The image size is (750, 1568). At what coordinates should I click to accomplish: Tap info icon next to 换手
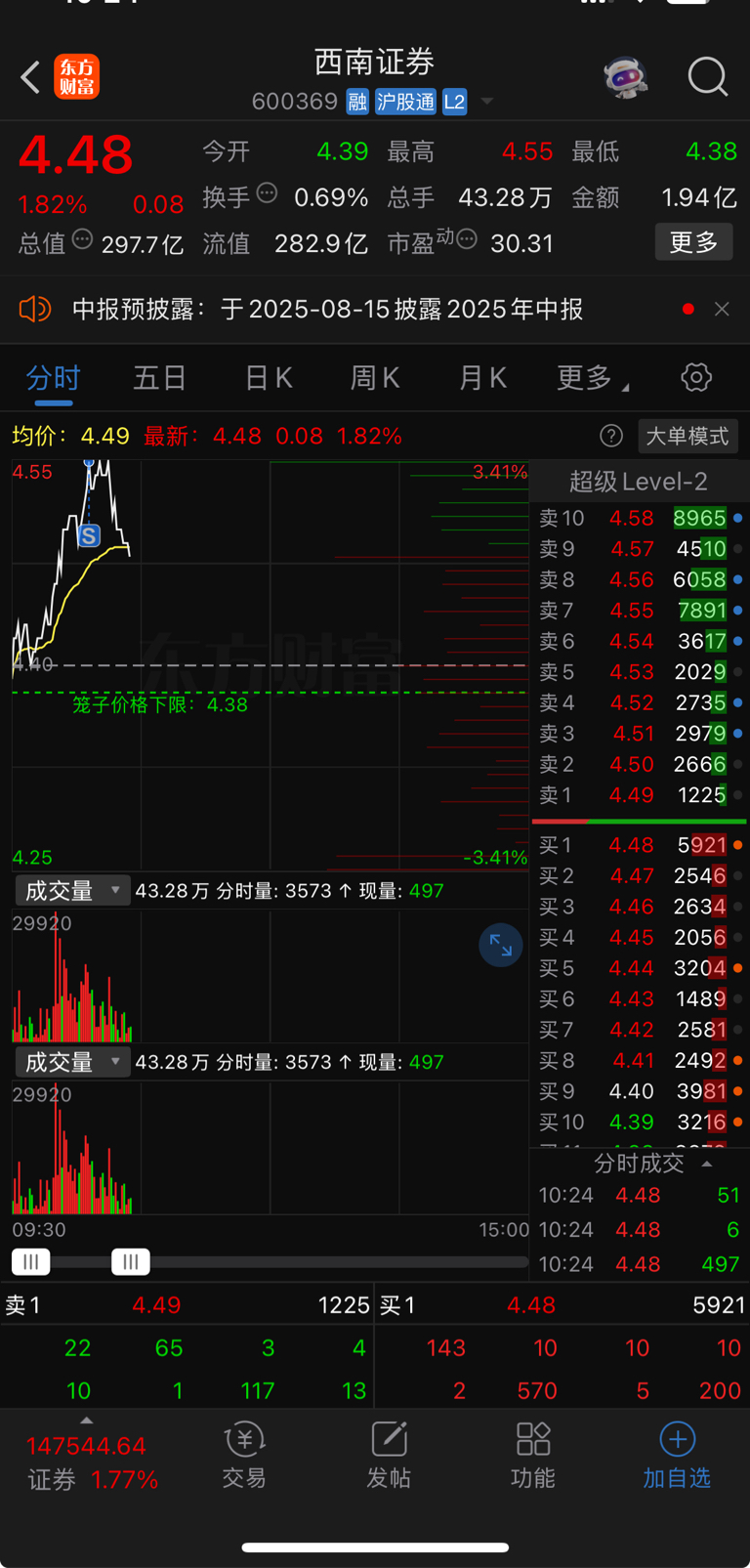pos(267,192)
